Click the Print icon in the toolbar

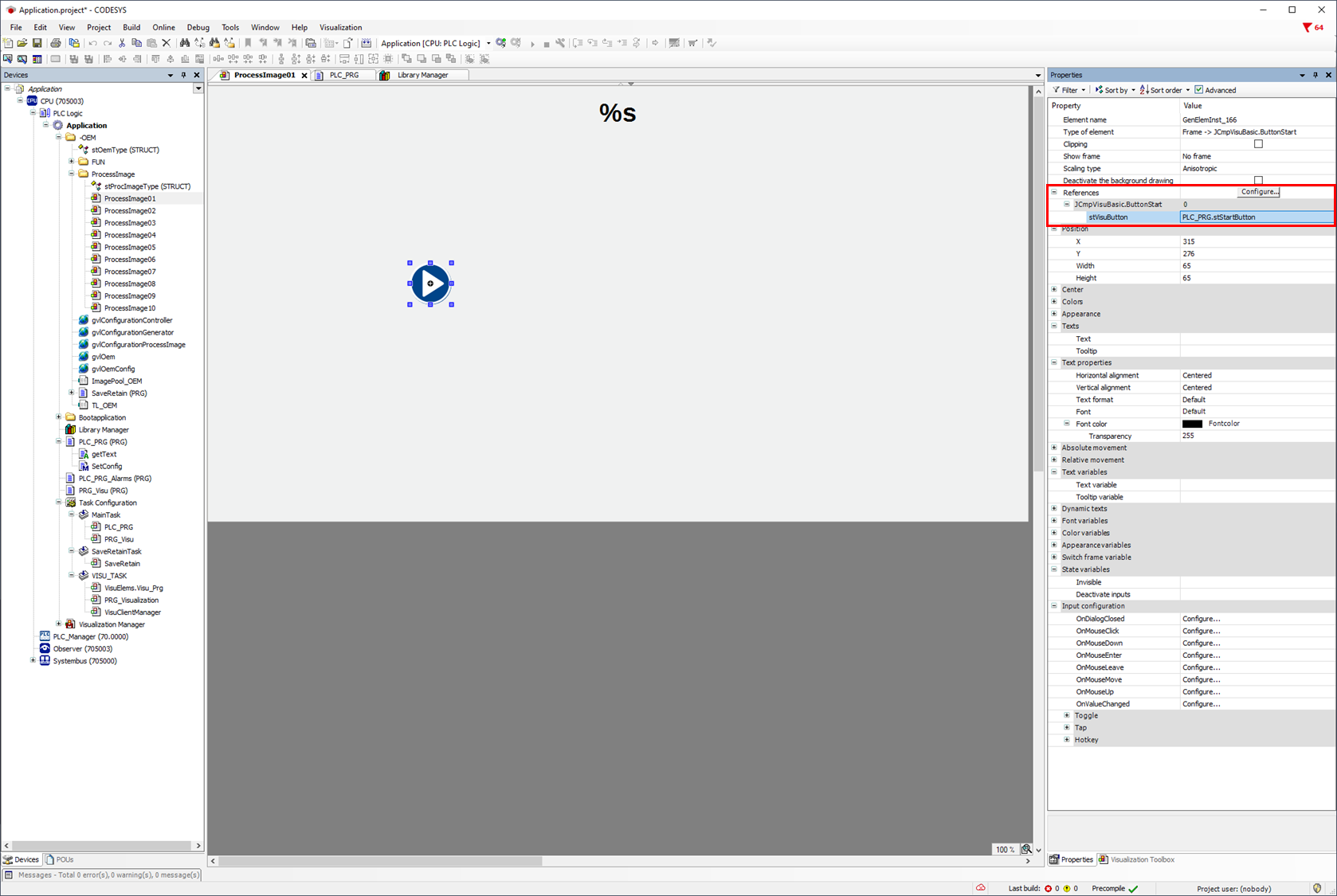click(x=55, y=43)
